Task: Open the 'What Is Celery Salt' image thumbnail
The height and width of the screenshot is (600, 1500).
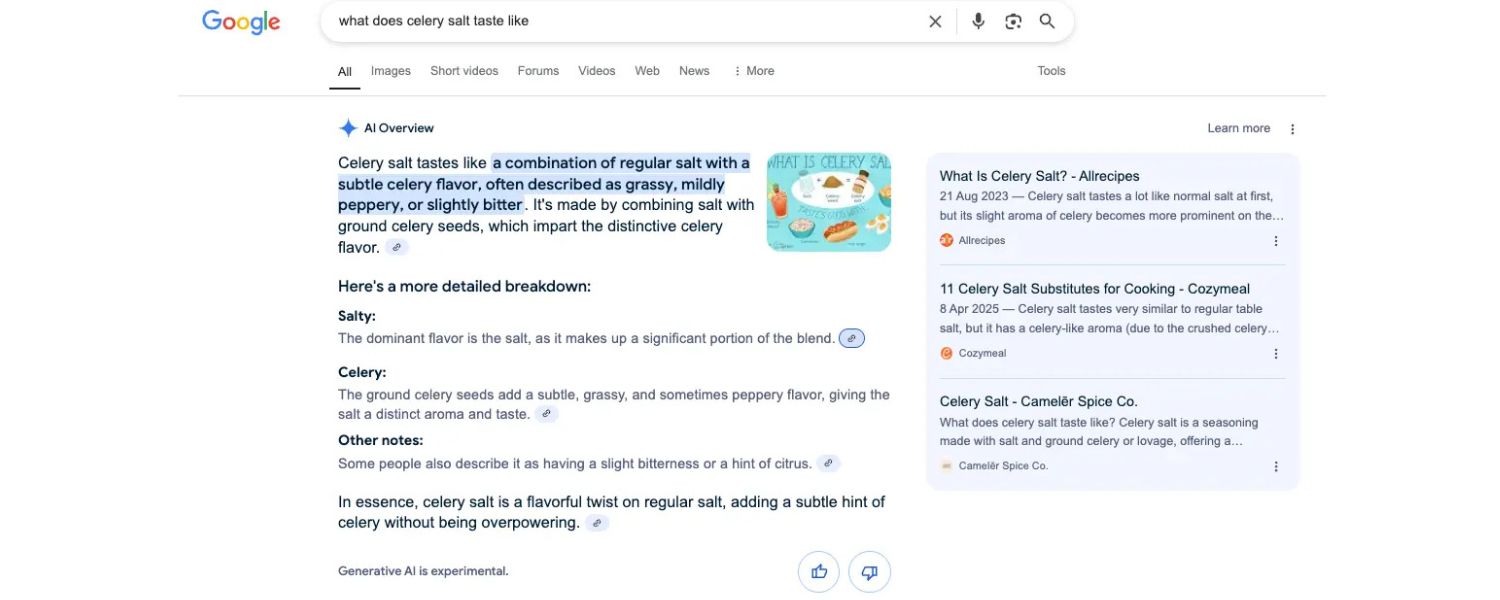Action: 828,201
